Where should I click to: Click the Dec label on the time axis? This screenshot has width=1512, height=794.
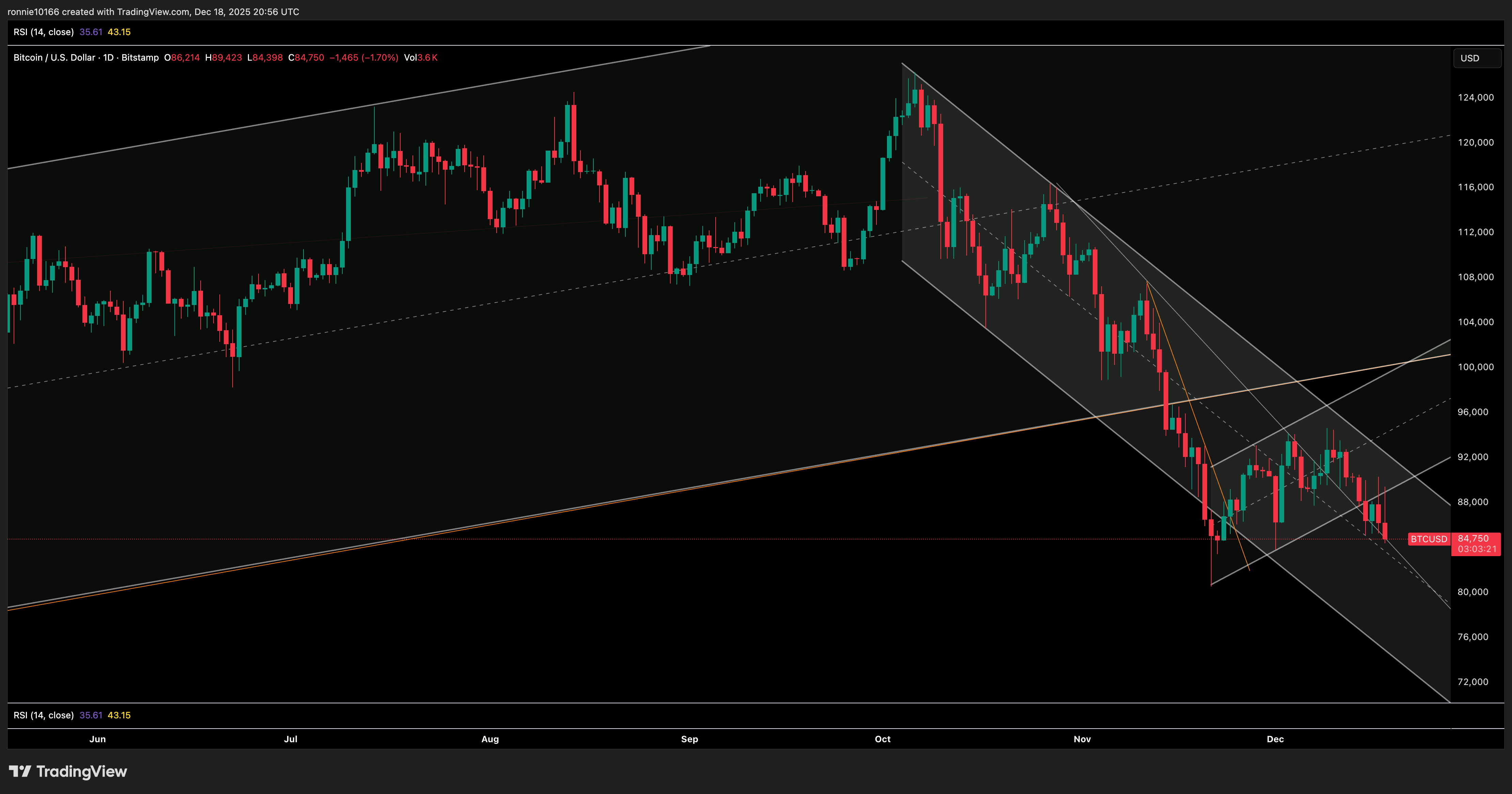(x=1275, y=739)
